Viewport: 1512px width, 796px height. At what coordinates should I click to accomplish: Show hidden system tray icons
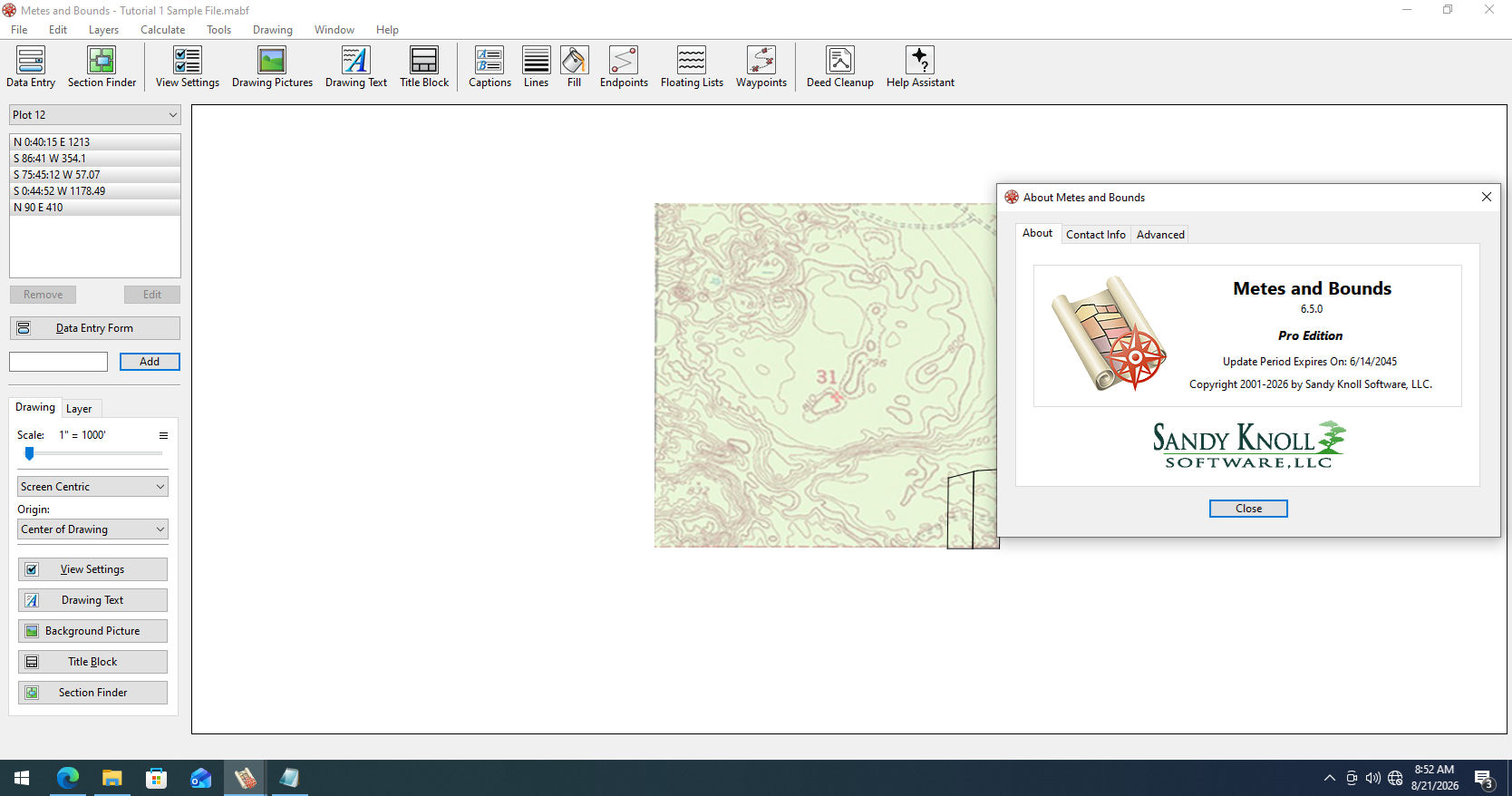coord(1329,778)
